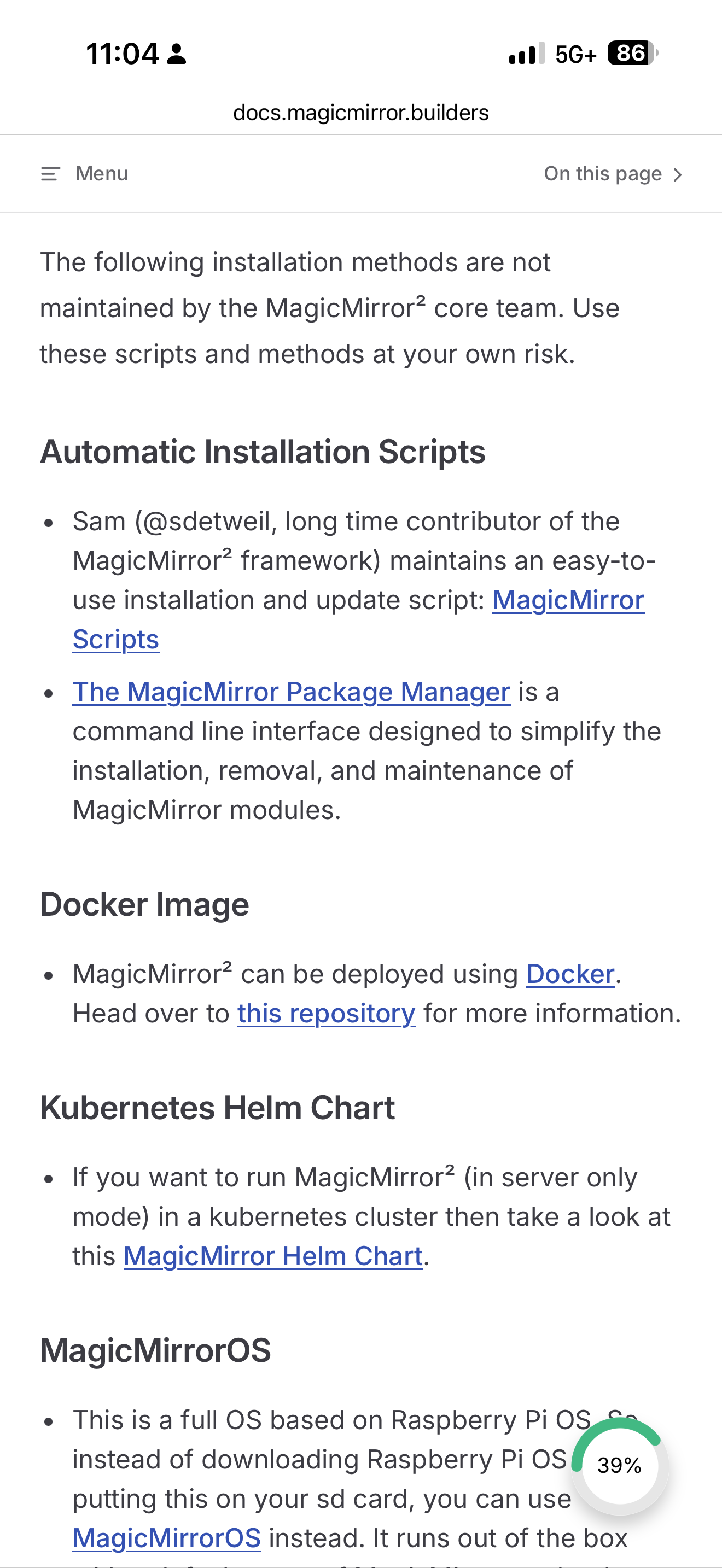Screen dimensions: 722x1568
Task: Expand the On this page chevron arrow
Action: click(x=678, y=175)
